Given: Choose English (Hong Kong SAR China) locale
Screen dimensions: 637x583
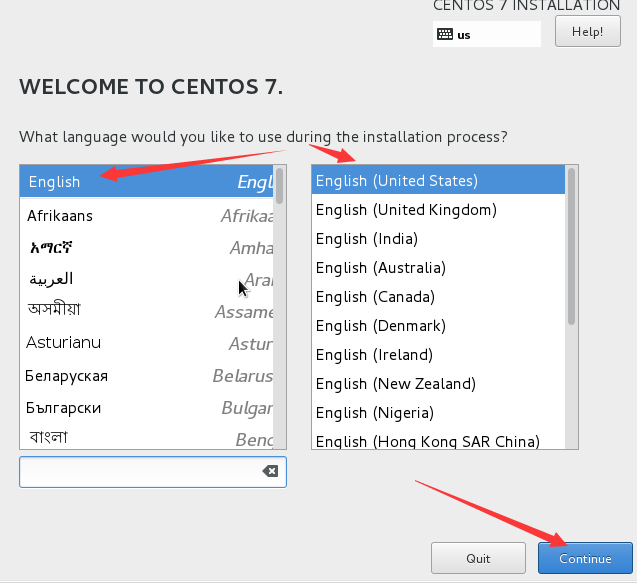Looking at the screenshot, I should pos(438,439).
